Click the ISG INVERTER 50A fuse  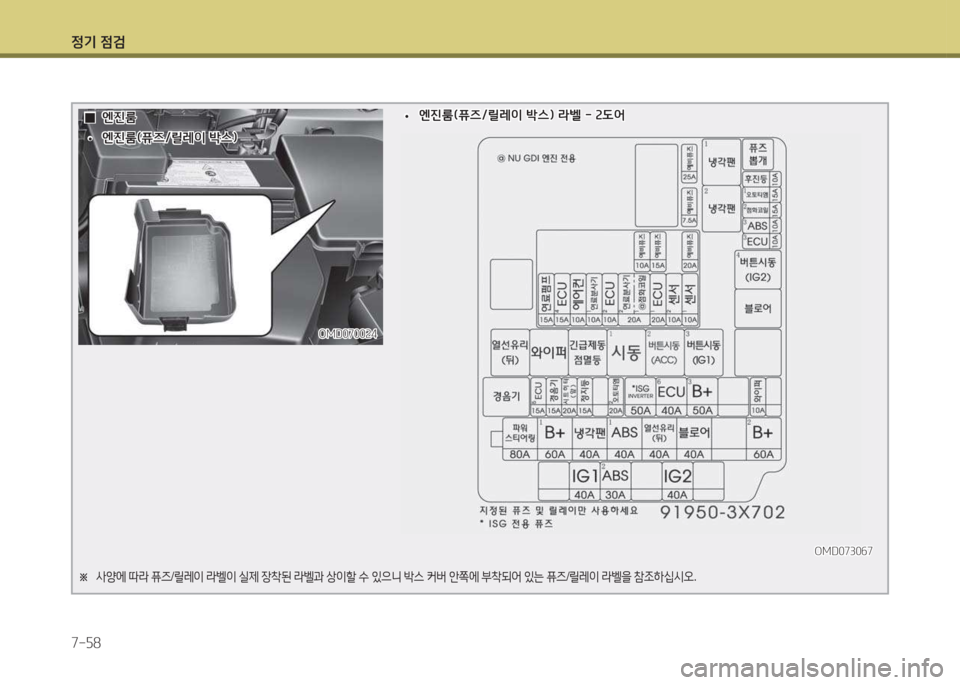[x=640, y=397]
